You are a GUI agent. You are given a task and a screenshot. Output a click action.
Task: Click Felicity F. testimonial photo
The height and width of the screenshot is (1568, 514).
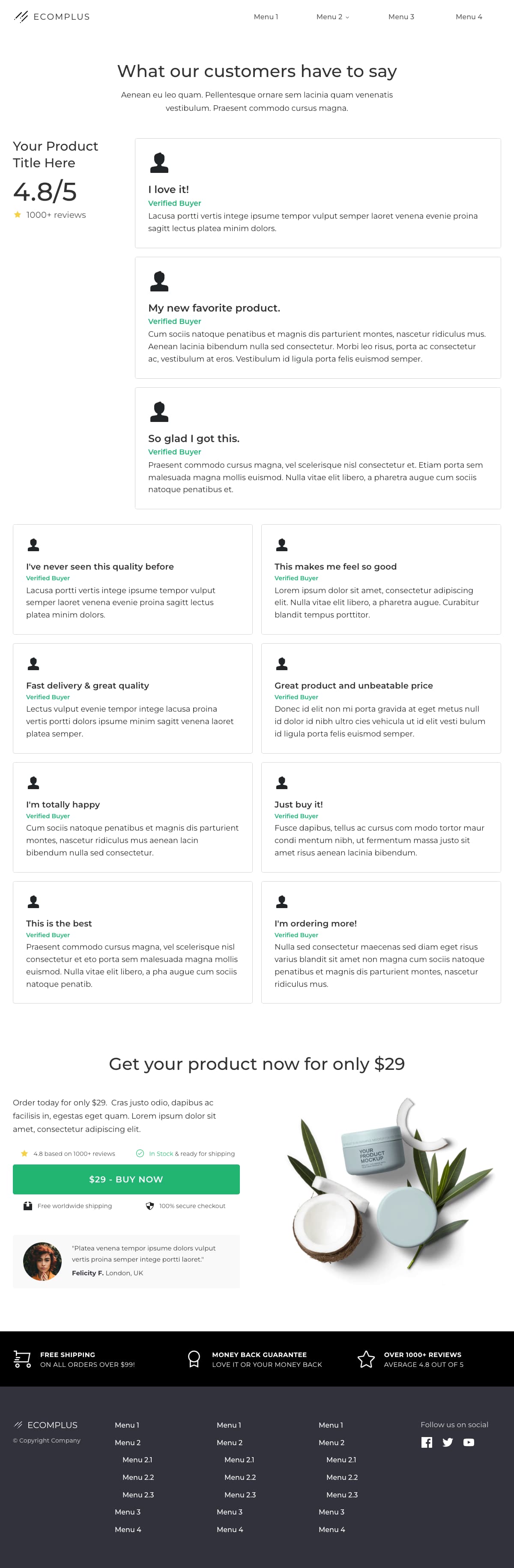(x=43, y=1261)
